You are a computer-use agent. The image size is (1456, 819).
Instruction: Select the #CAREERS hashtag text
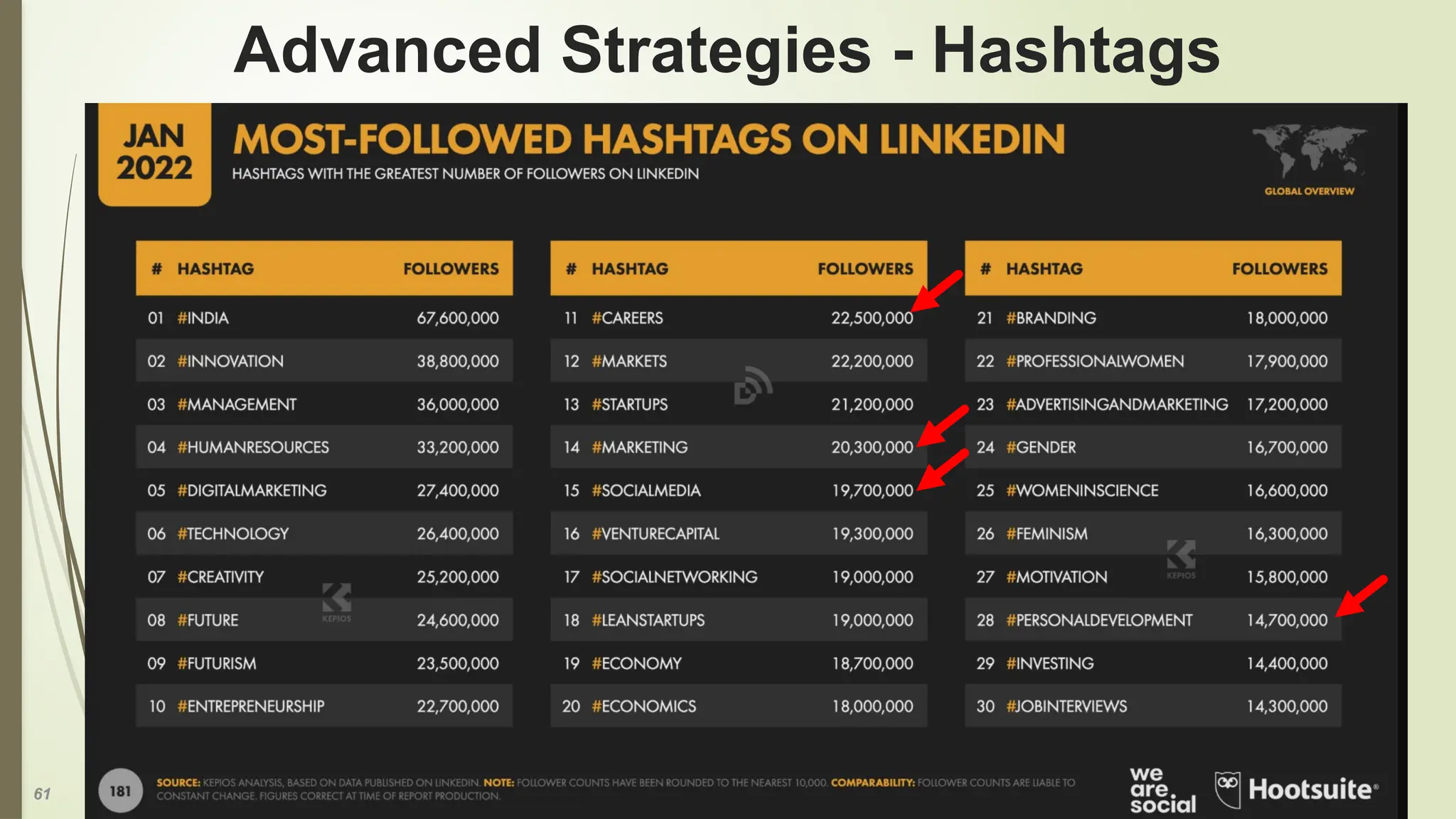[x=627, y=318]
